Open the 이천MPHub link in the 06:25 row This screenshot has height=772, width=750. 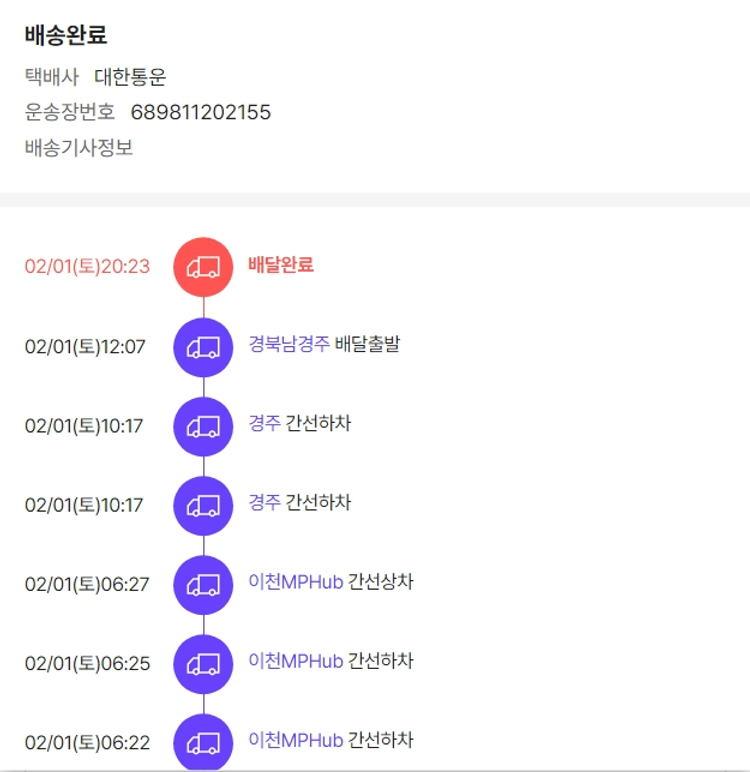[x=296, y=661]
